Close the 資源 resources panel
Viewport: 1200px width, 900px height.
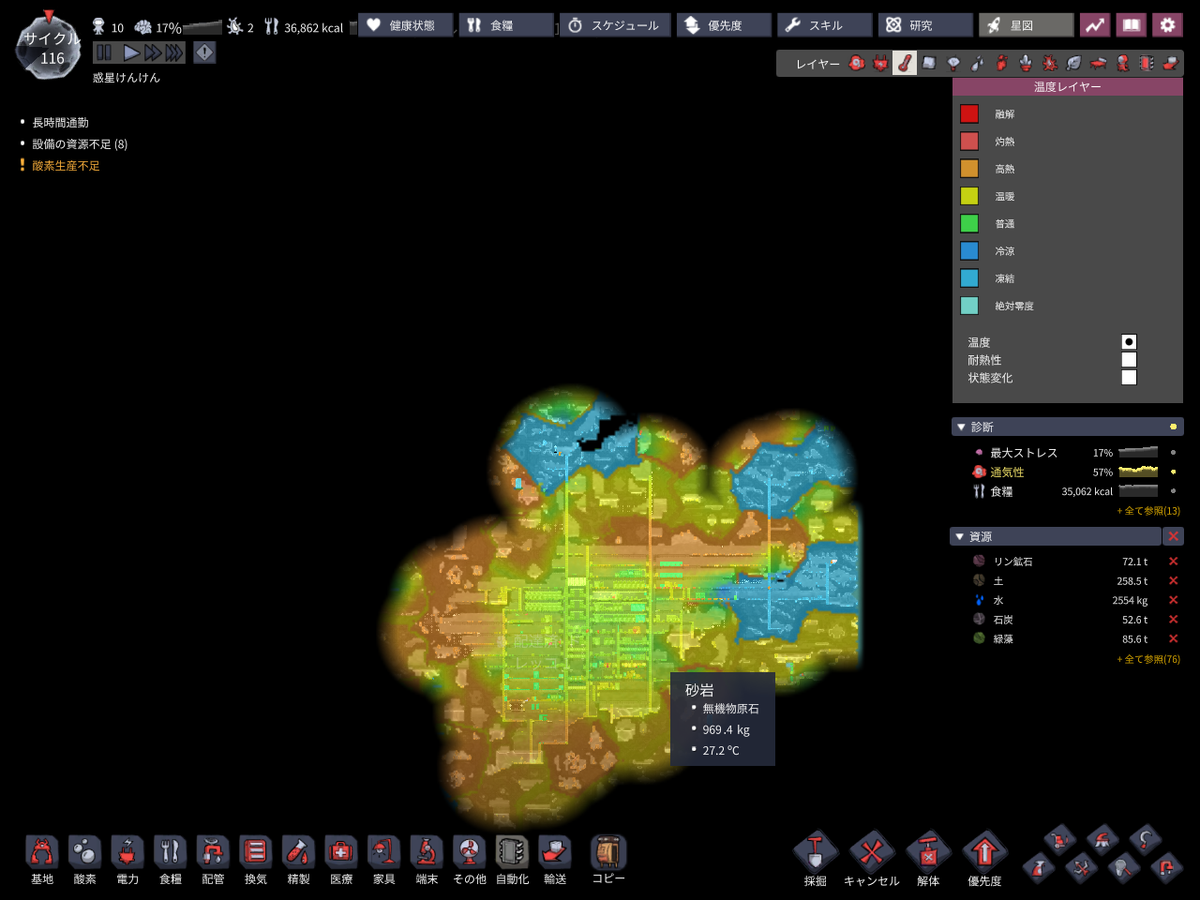point(1174,536)
